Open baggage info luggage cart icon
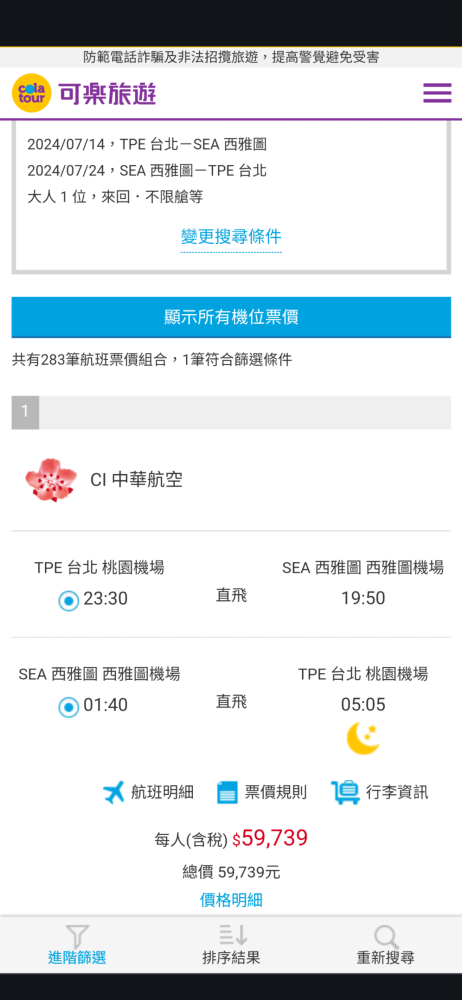 (345, 792)
